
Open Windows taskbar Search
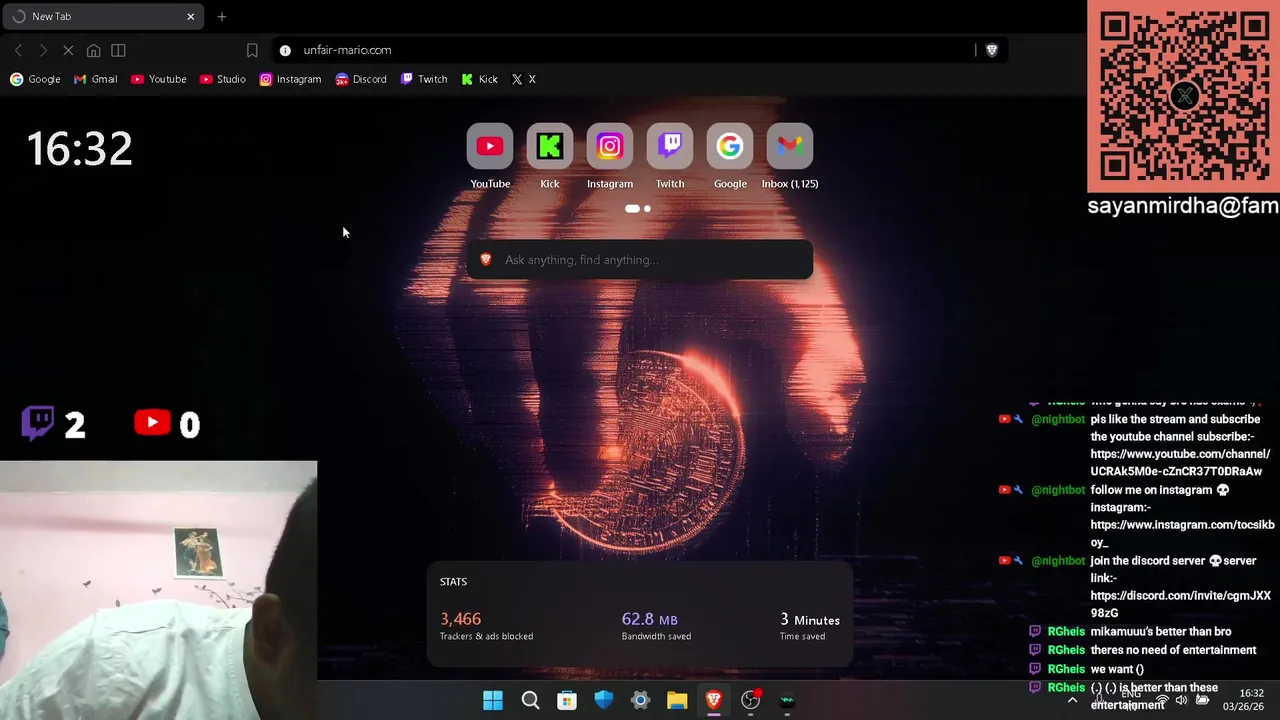pyautogui.click(x=530, y=701)
